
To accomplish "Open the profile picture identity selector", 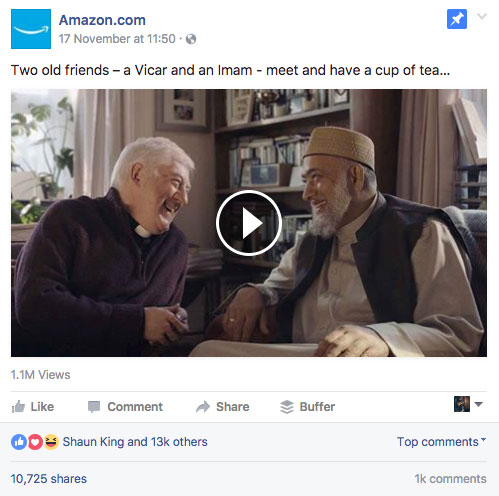I will point(468,404).
